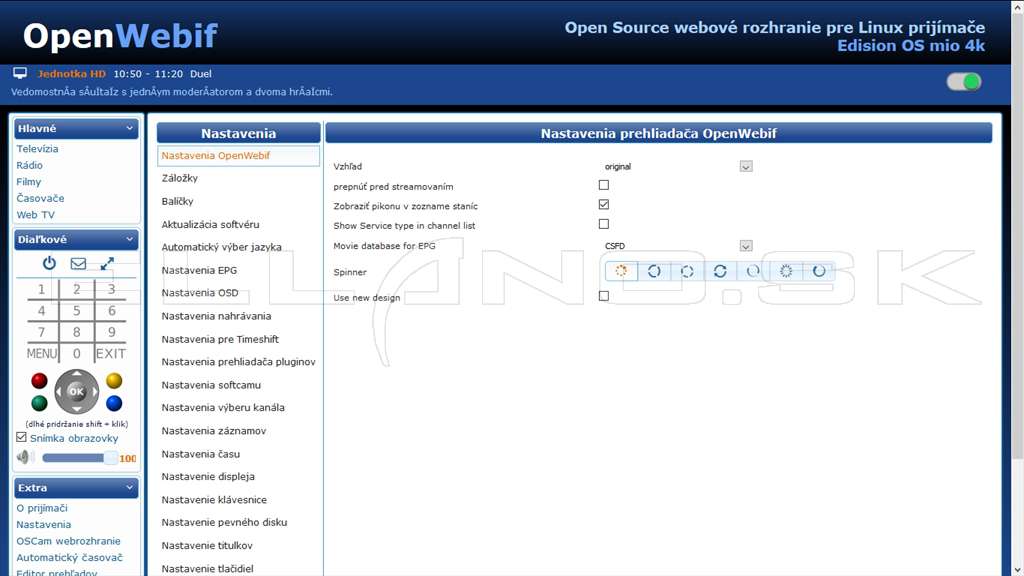Open the send message envelope icon
This screenshot has width=1024, height=576.
[x=78, y=263]
